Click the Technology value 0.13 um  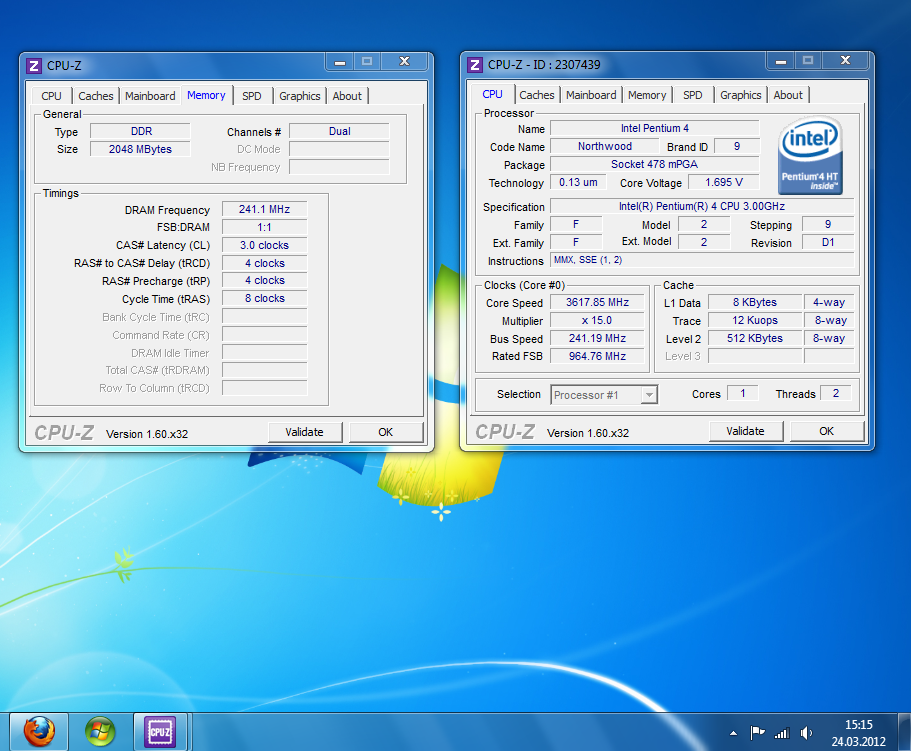tap(578, 182)
